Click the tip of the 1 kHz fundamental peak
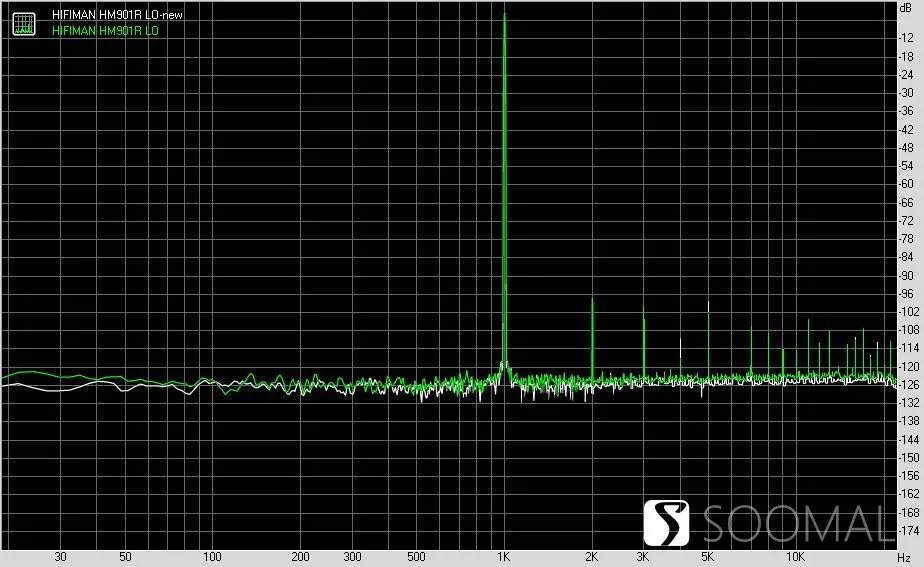 click(504, 14)
